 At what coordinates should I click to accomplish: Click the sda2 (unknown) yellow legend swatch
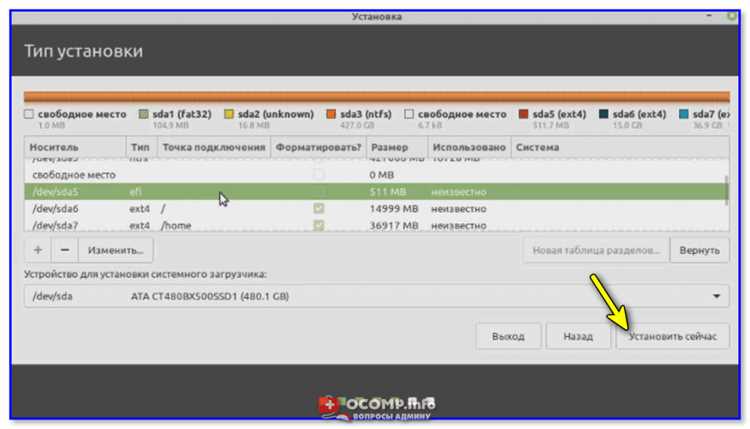pos(229,114)
